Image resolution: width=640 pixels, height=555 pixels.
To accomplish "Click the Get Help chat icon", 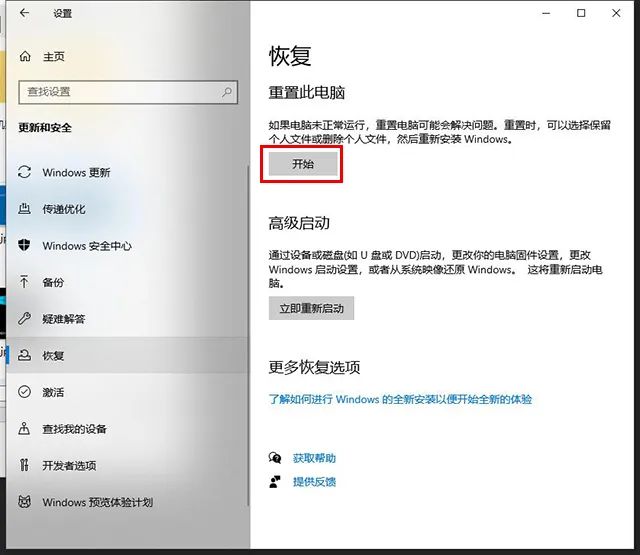I will (x=275, y=458).
